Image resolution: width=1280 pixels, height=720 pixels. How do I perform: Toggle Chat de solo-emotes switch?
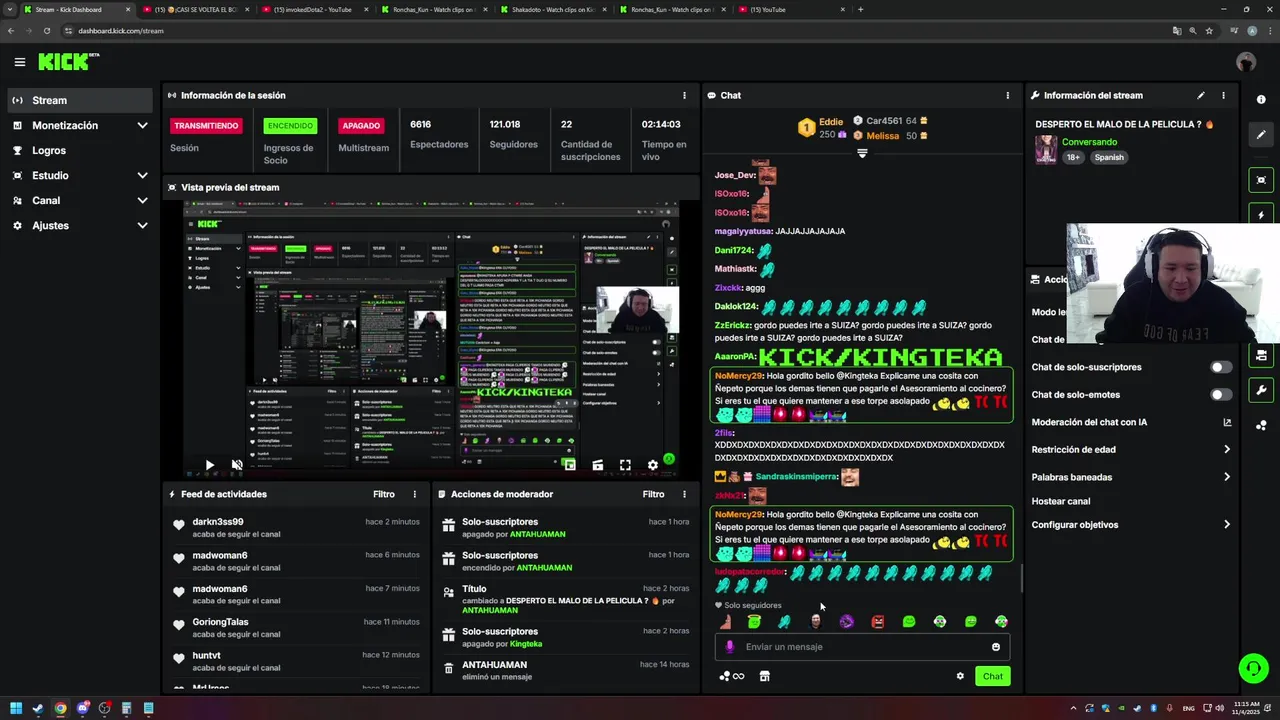pos(1220,395)
